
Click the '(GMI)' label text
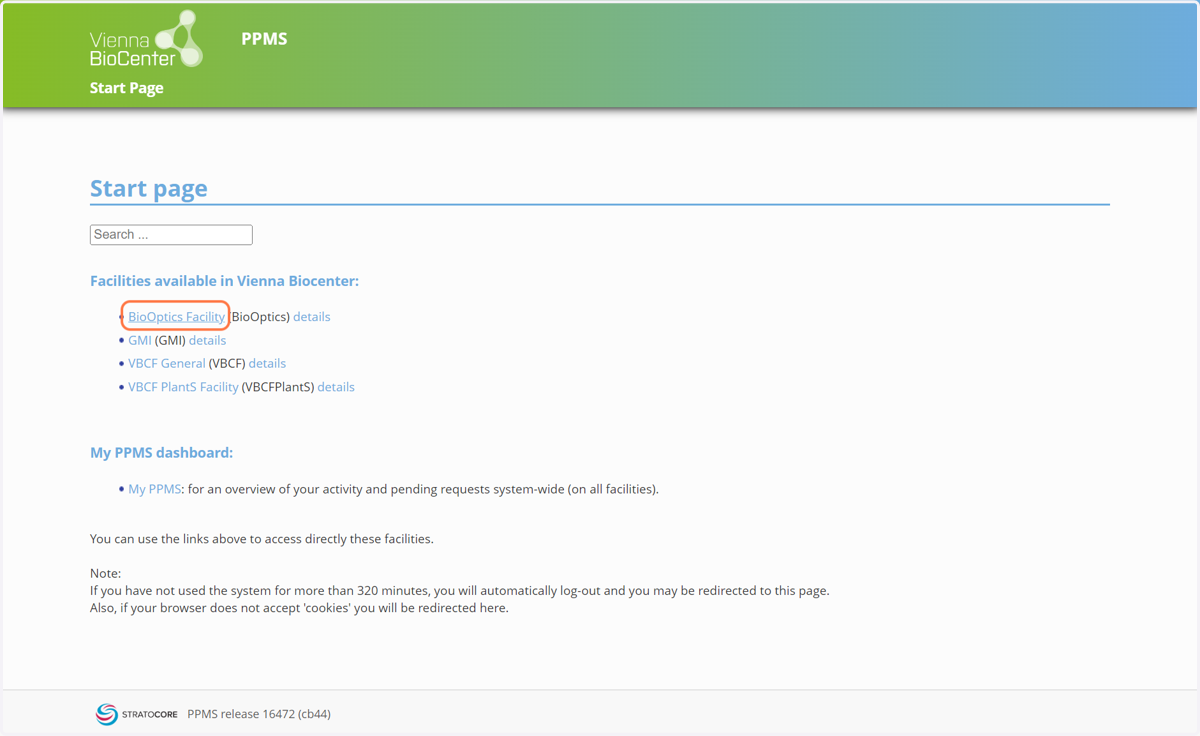(170, 340)
